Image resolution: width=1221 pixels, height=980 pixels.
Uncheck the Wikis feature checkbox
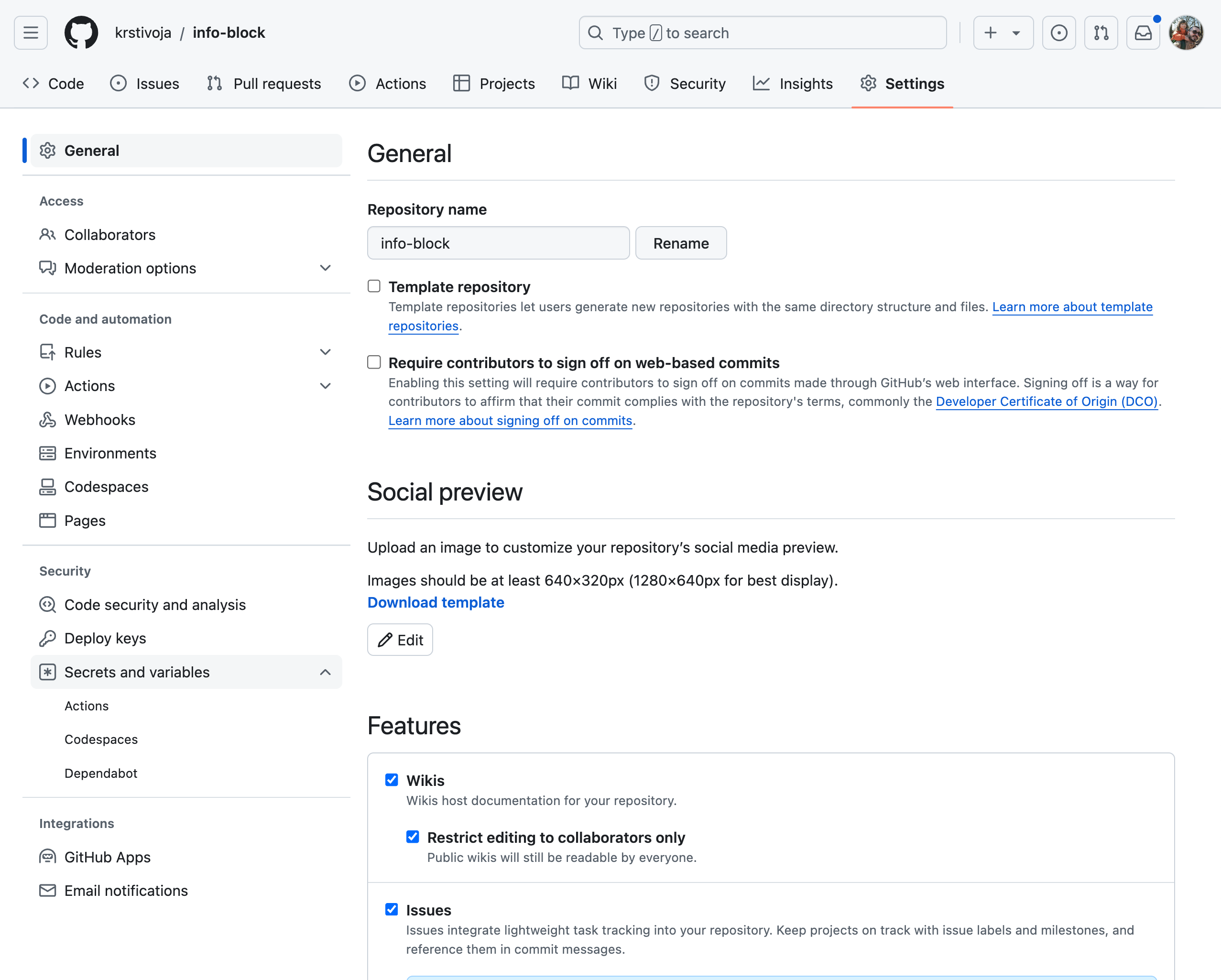[x=392, y=780]
